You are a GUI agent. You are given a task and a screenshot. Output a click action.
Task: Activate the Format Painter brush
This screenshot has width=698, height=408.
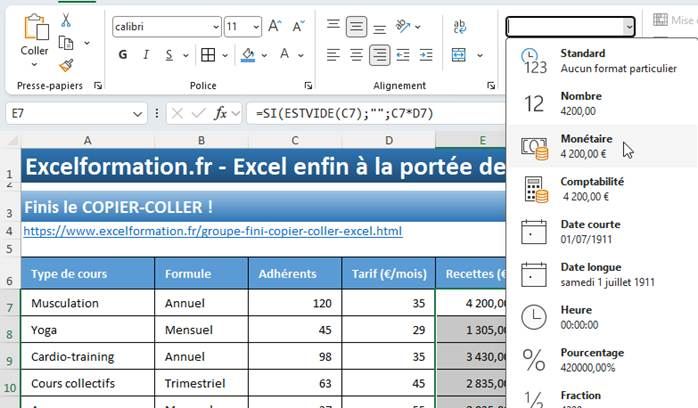(66, 66)
